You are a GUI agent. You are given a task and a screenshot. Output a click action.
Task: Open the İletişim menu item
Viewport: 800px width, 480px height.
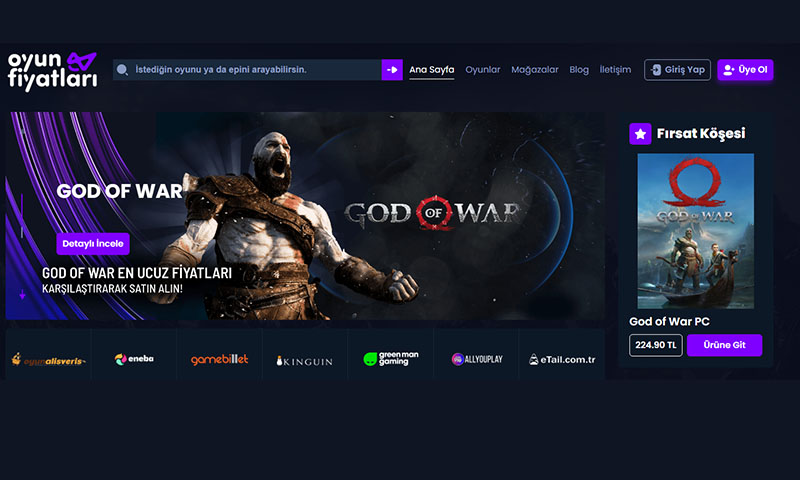click(615, 70)
